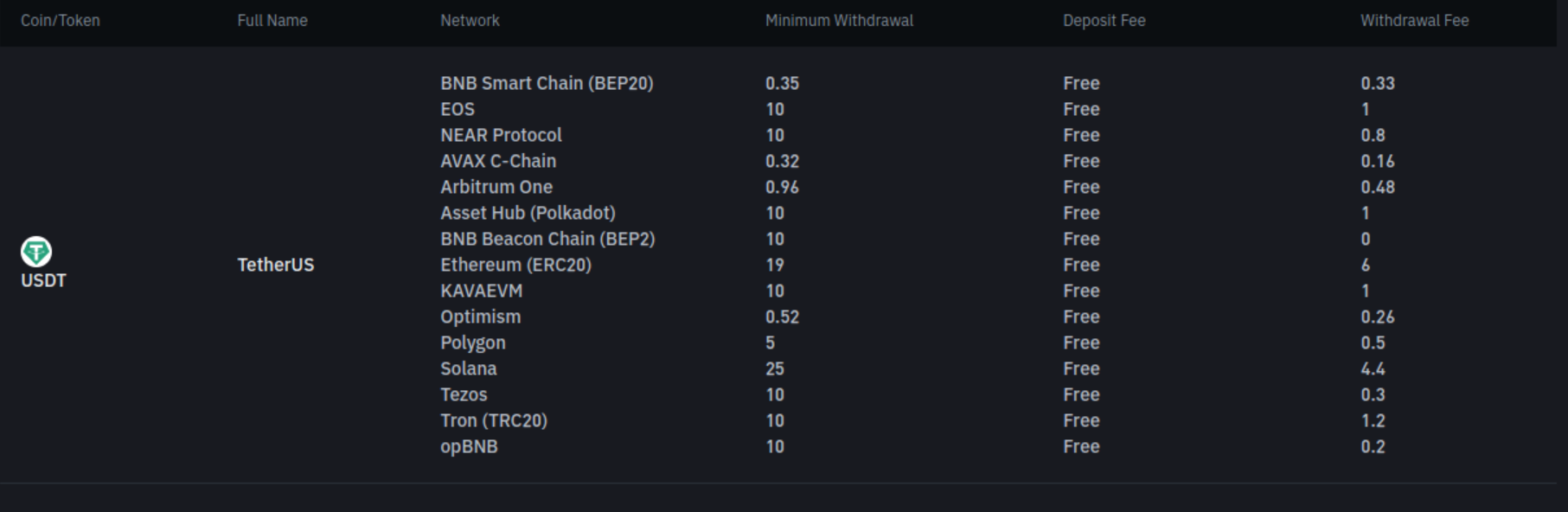Click the USDT token symbol label
This screenshot has height=512, width=1568.
click(x=43, y=280)
